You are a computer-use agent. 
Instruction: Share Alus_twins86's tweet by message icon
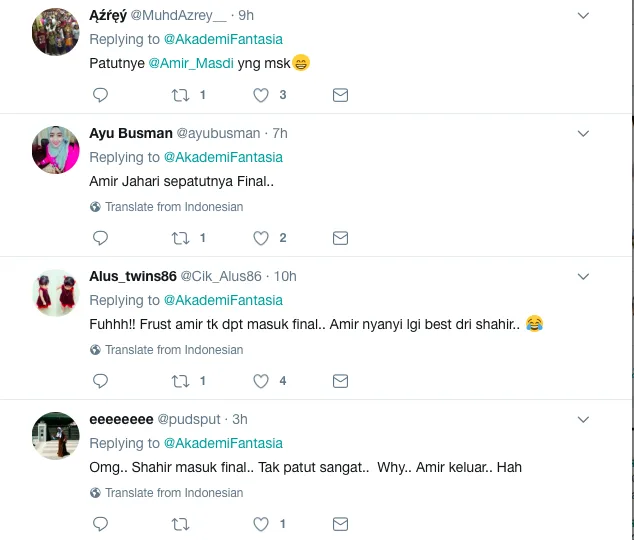click(340, 381)
